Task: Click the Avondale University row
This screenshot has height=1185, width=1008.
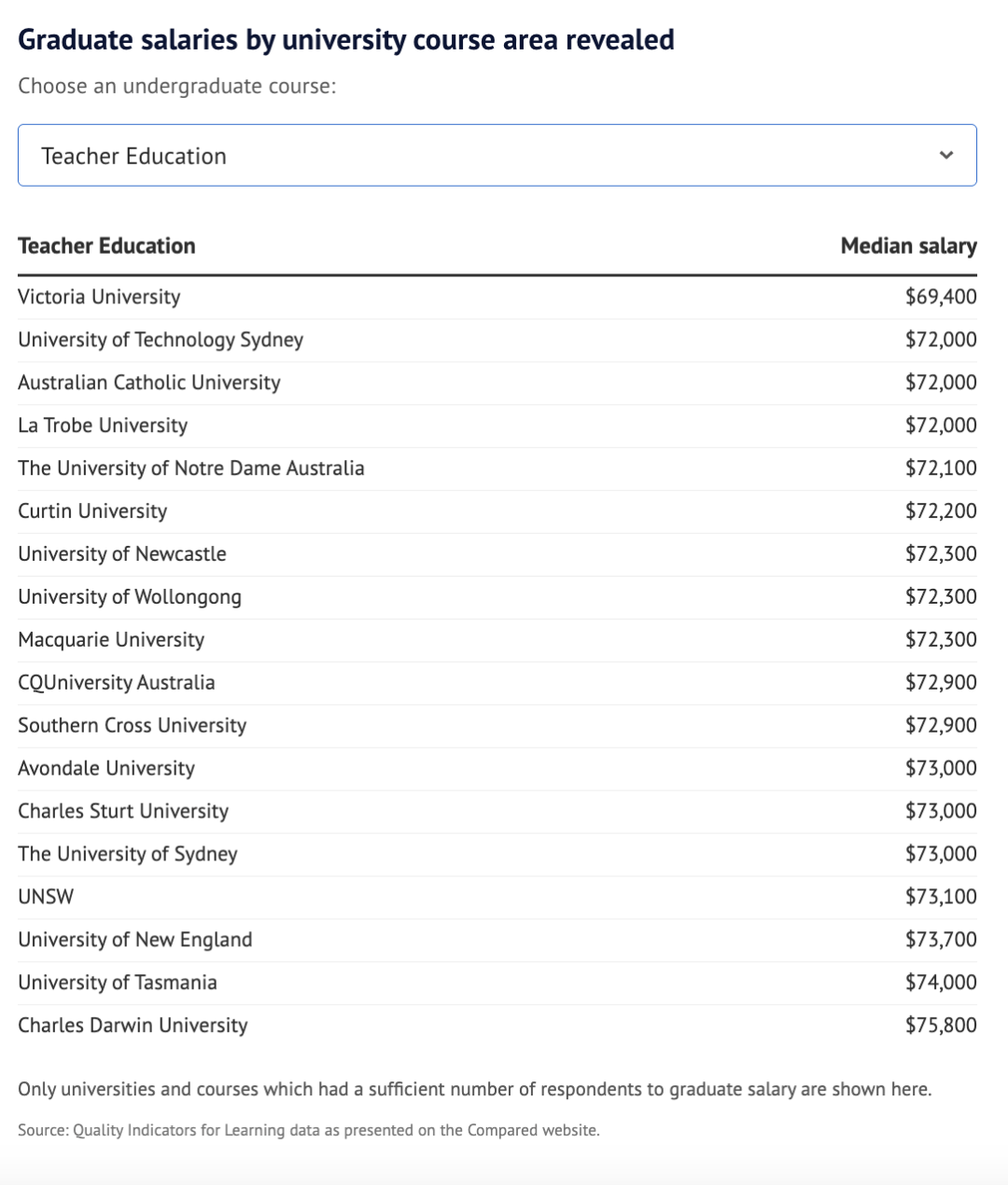Action: 106,769
